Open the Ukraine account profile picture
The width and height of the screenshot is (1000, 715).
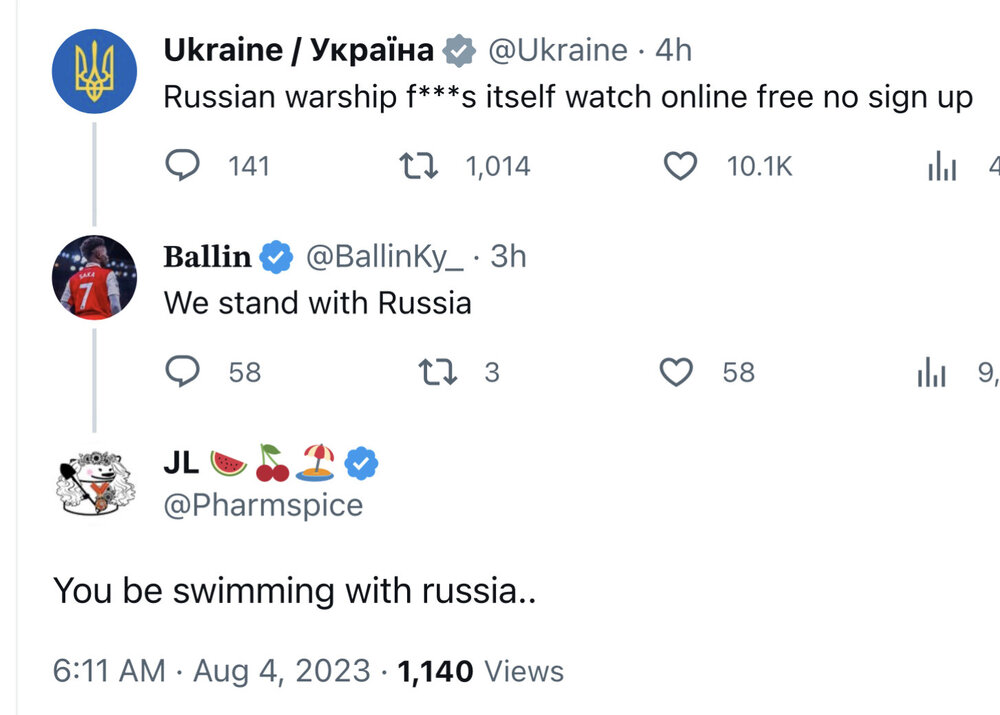pos(94,71)
